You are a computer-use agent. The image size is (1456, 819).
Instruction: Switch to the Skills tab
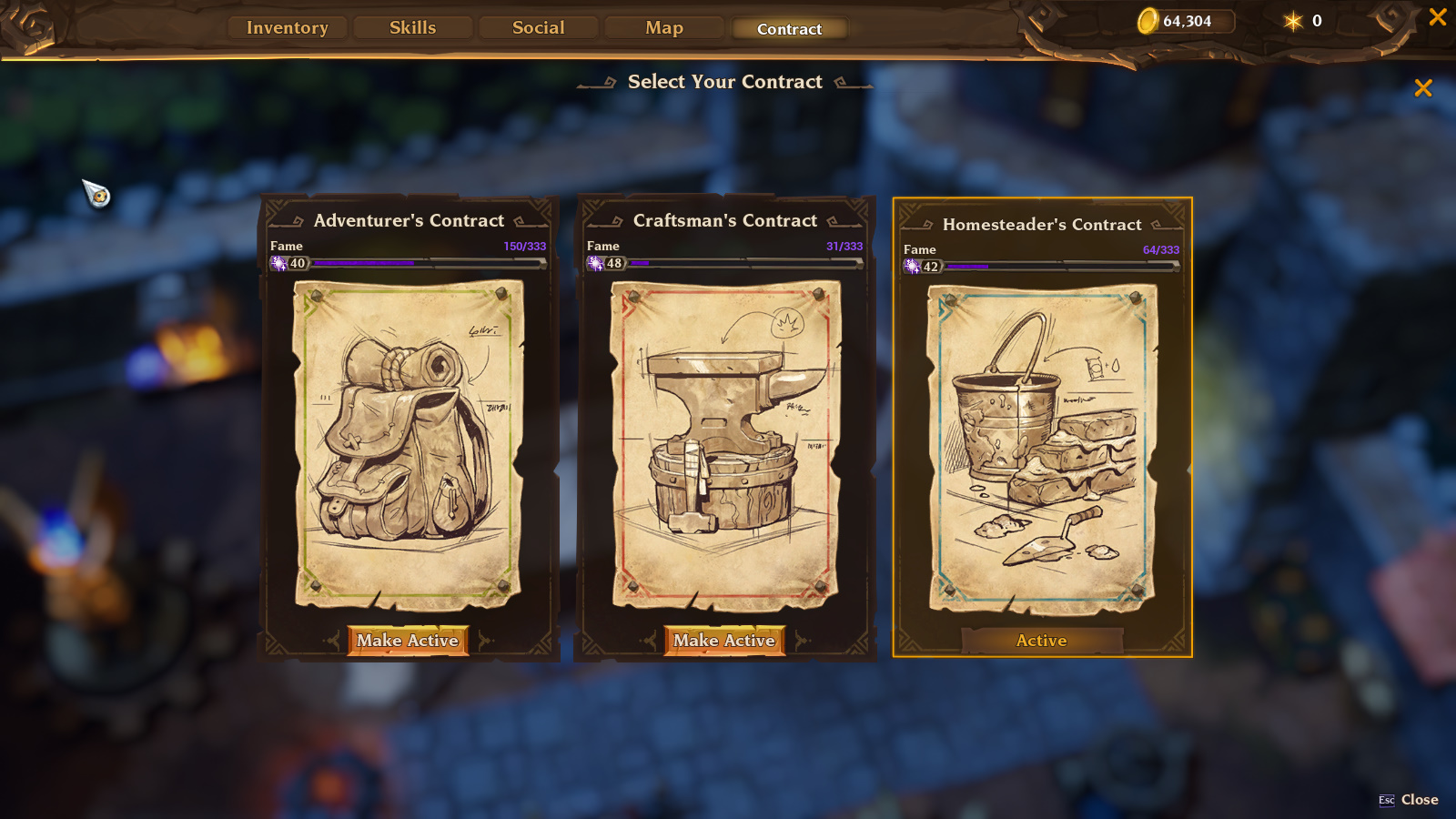413,28
